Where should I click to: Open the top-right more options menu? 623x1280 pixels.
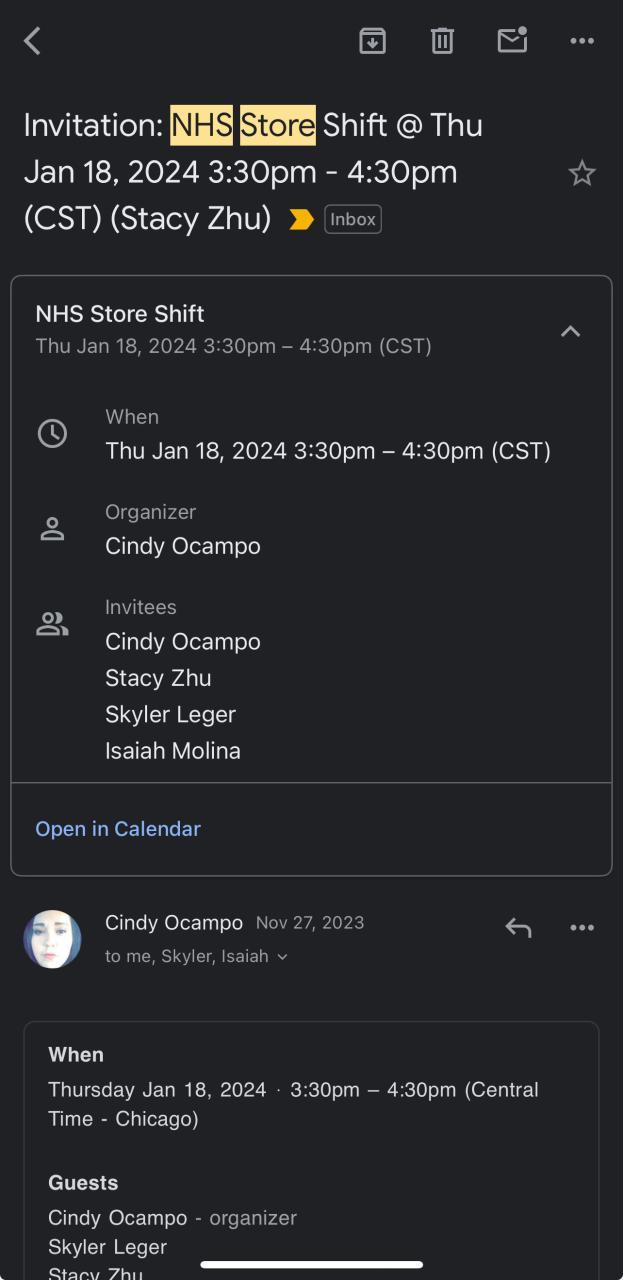pyautogui.click(x=582, y=41)
